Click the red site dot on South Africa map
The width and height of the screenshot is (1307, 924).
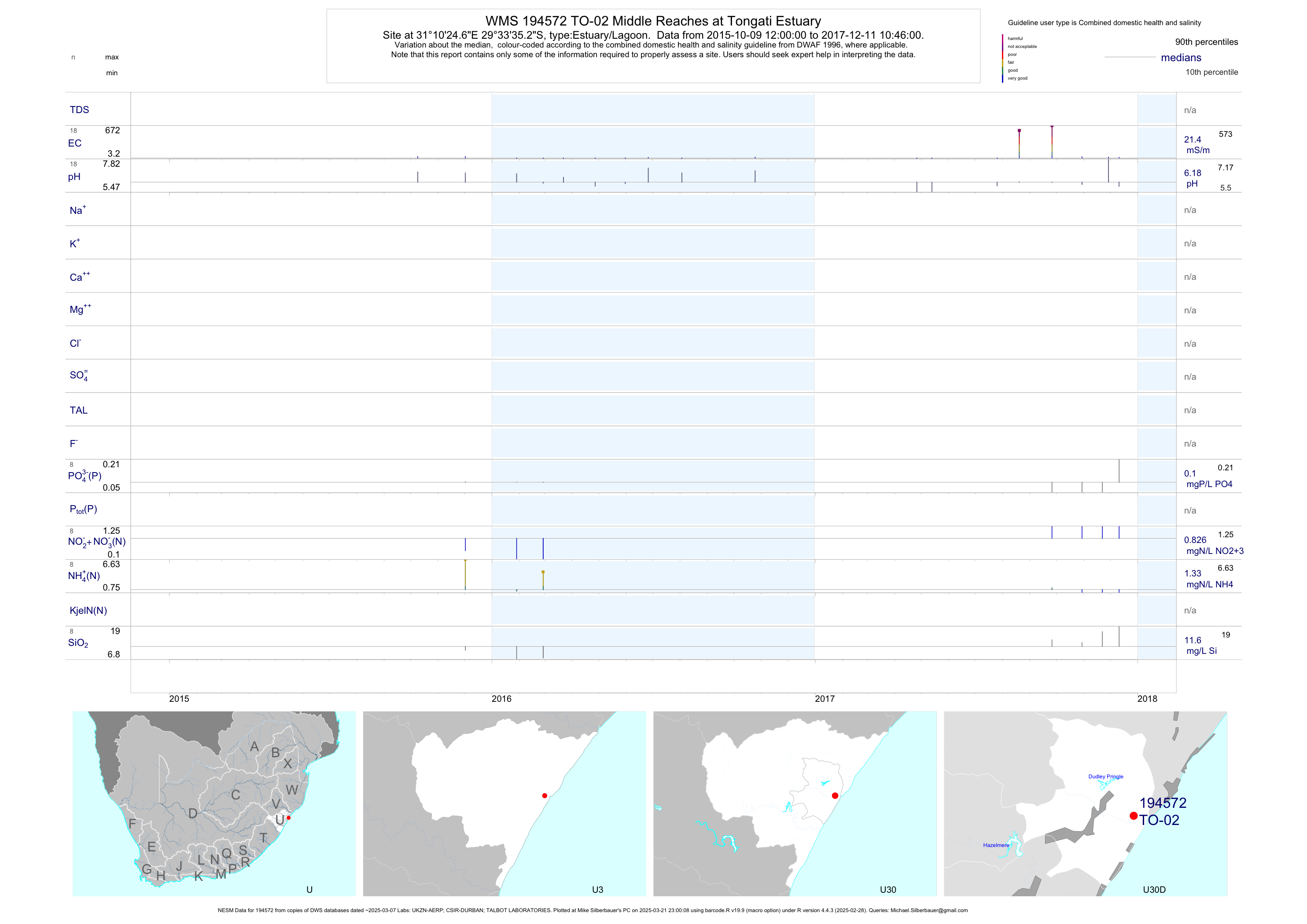[x=289, y=818]
